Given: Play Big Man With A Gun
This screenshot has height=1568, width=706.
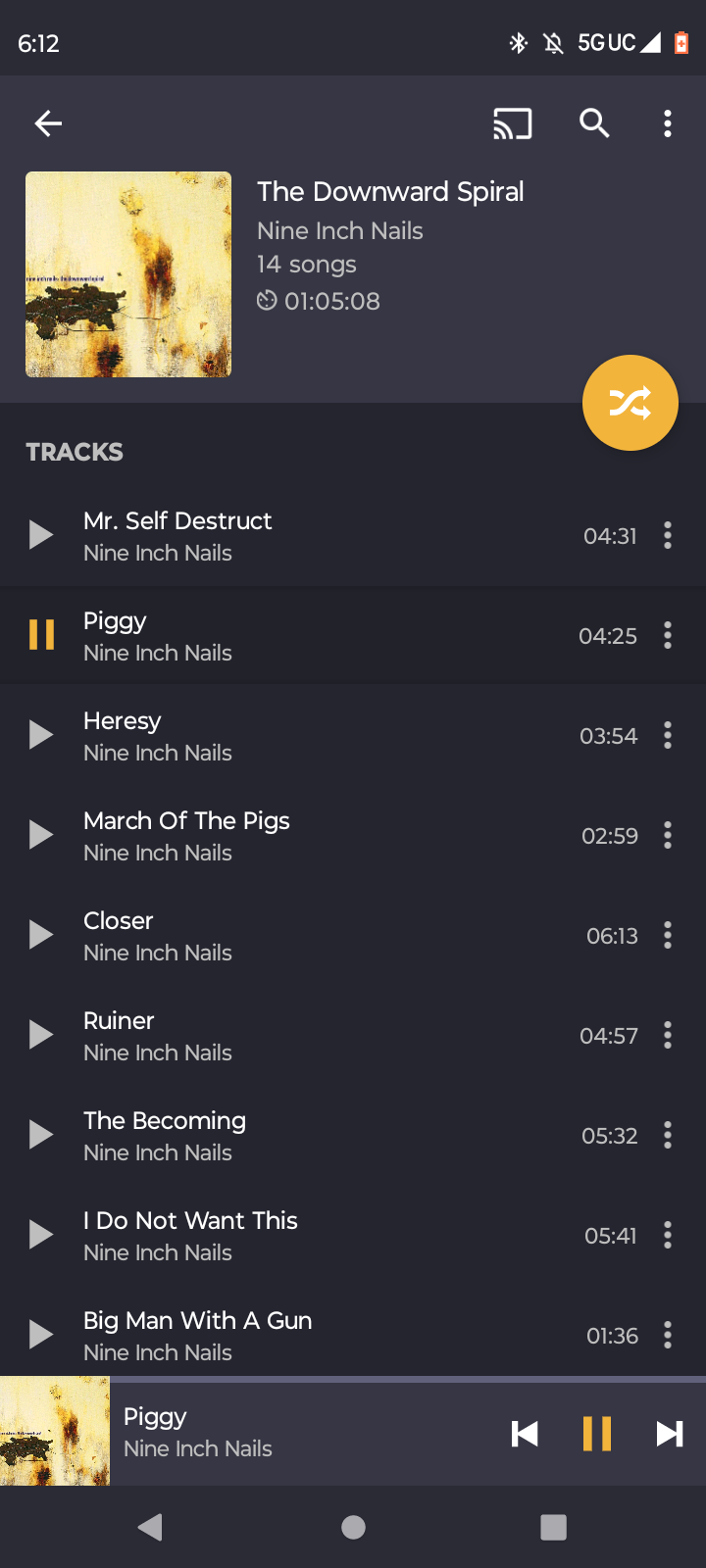Looking at the screenshot, I should tap(41, 1335).
